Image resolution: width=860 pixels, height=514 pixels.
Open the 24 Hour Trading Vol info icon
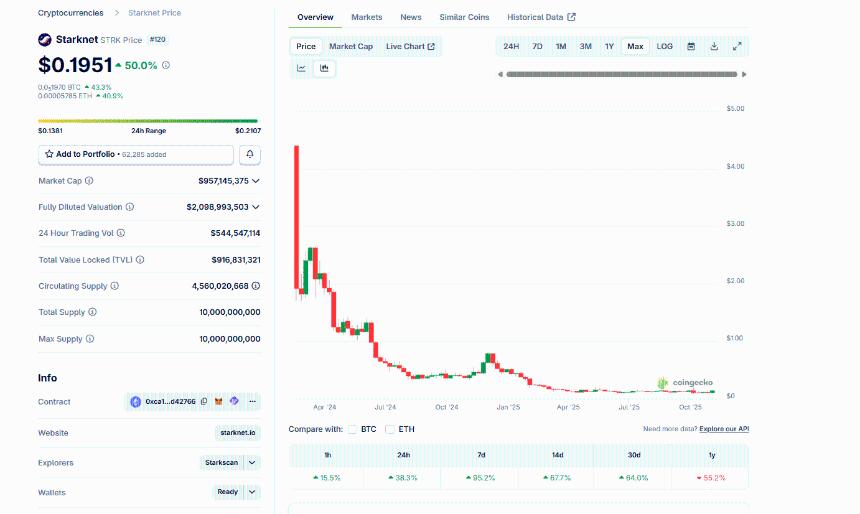(121, 233)
